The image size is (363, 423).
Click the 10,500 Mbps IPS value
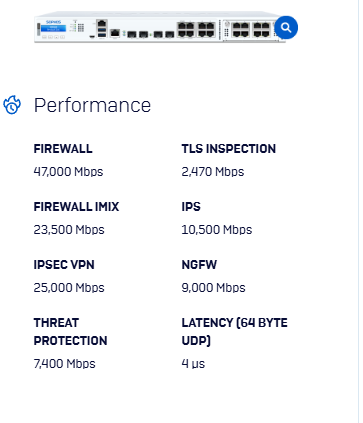tap(217, 230)
